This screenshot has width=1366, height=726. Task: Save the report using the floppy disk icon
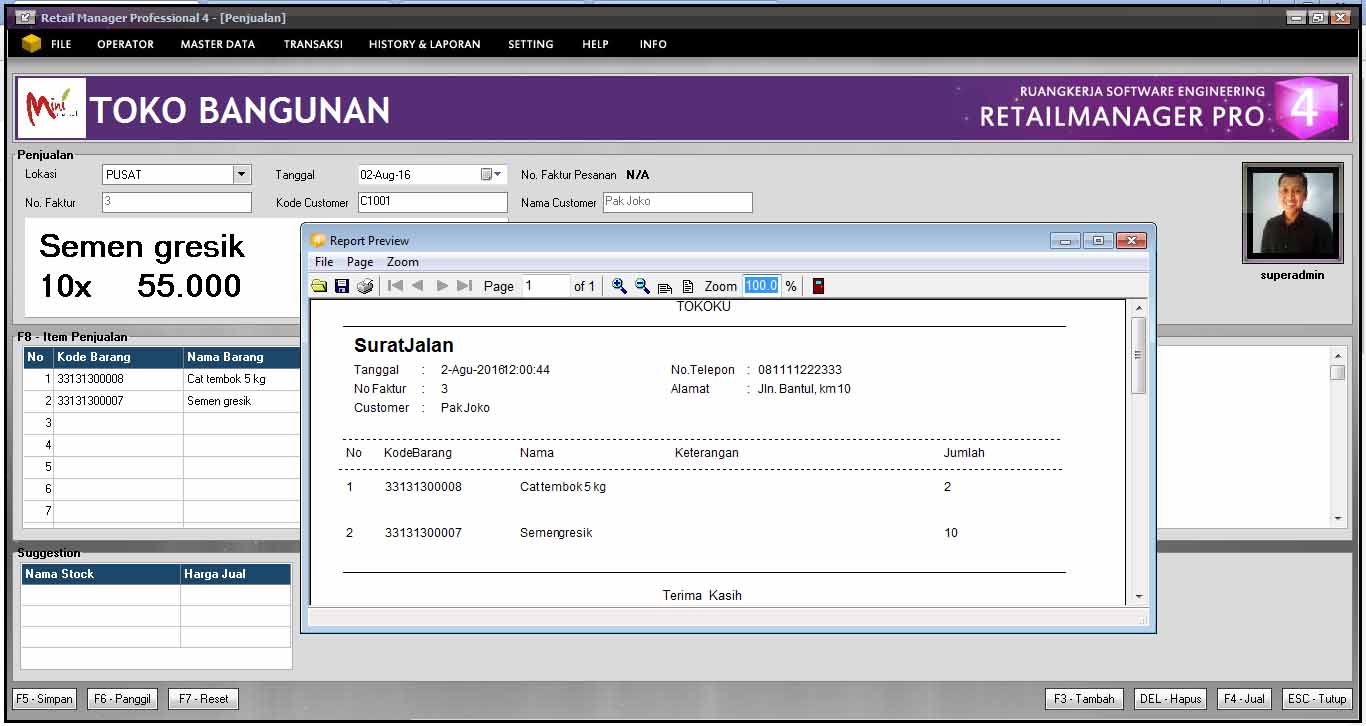(x=342, y=286)
